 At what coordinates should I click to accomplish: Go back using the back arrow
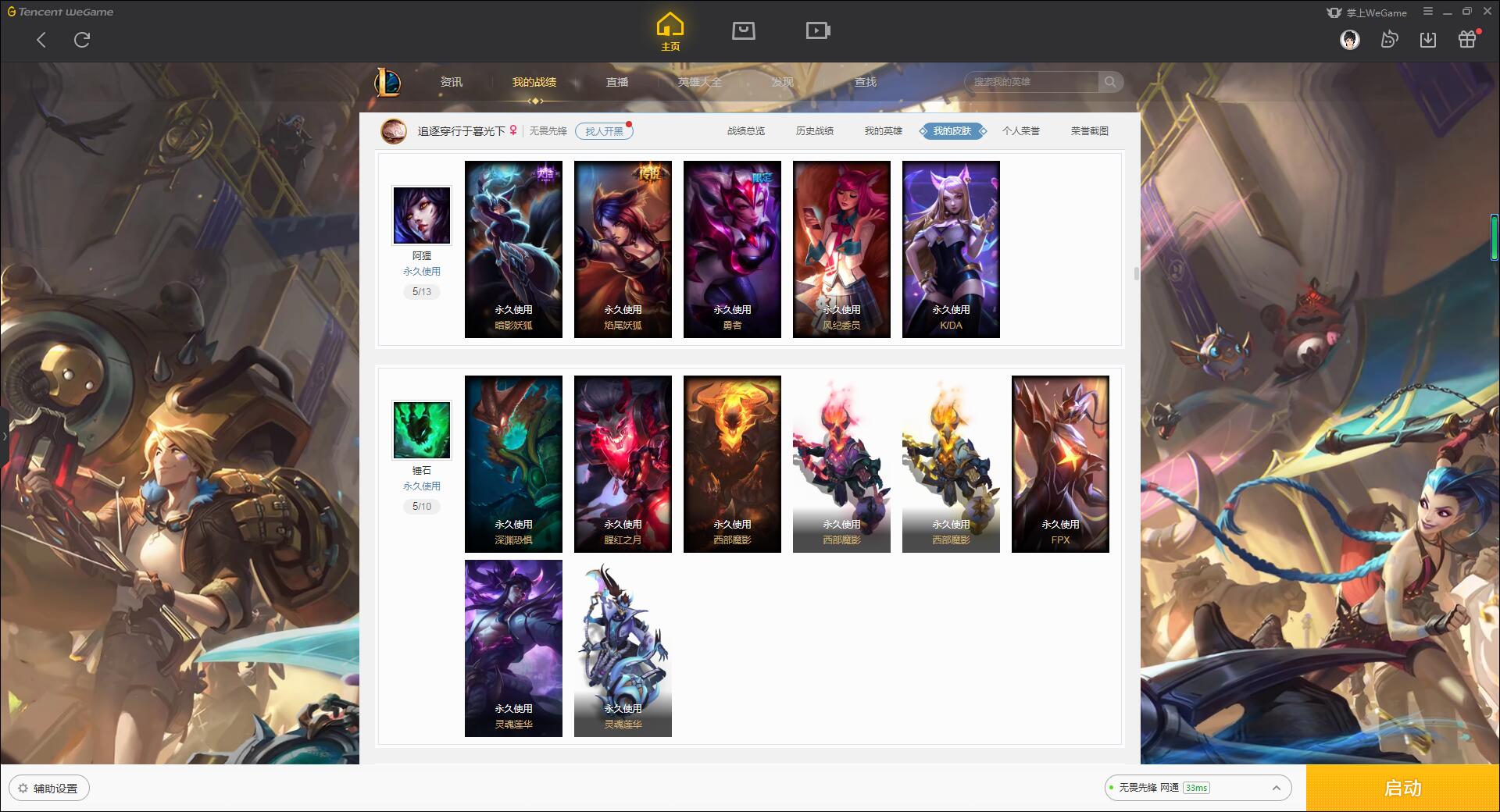pos(41,40)
